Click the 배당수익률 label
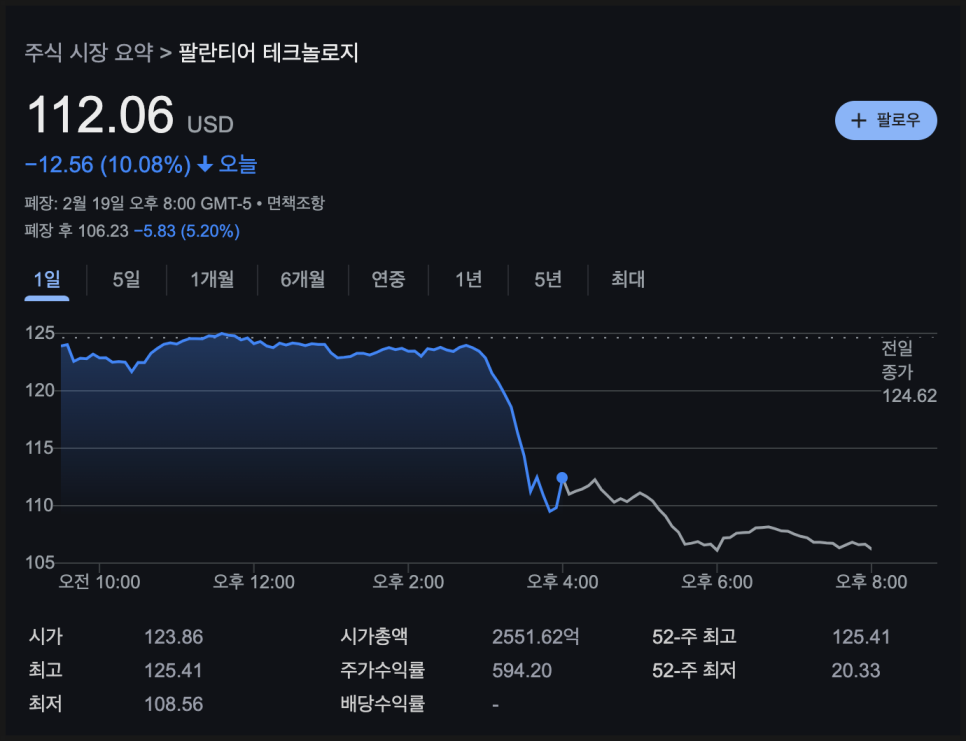This screenshot has width=966, height=741. pos(383,703)
